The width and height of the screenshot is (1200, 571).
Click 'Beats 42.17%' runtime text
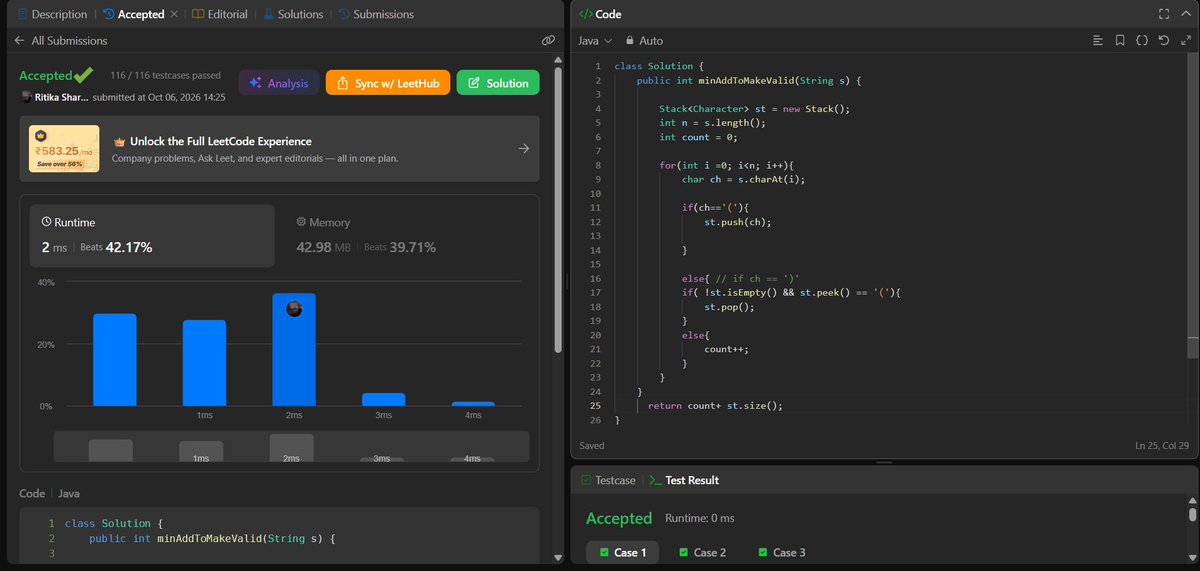point(115,247)
